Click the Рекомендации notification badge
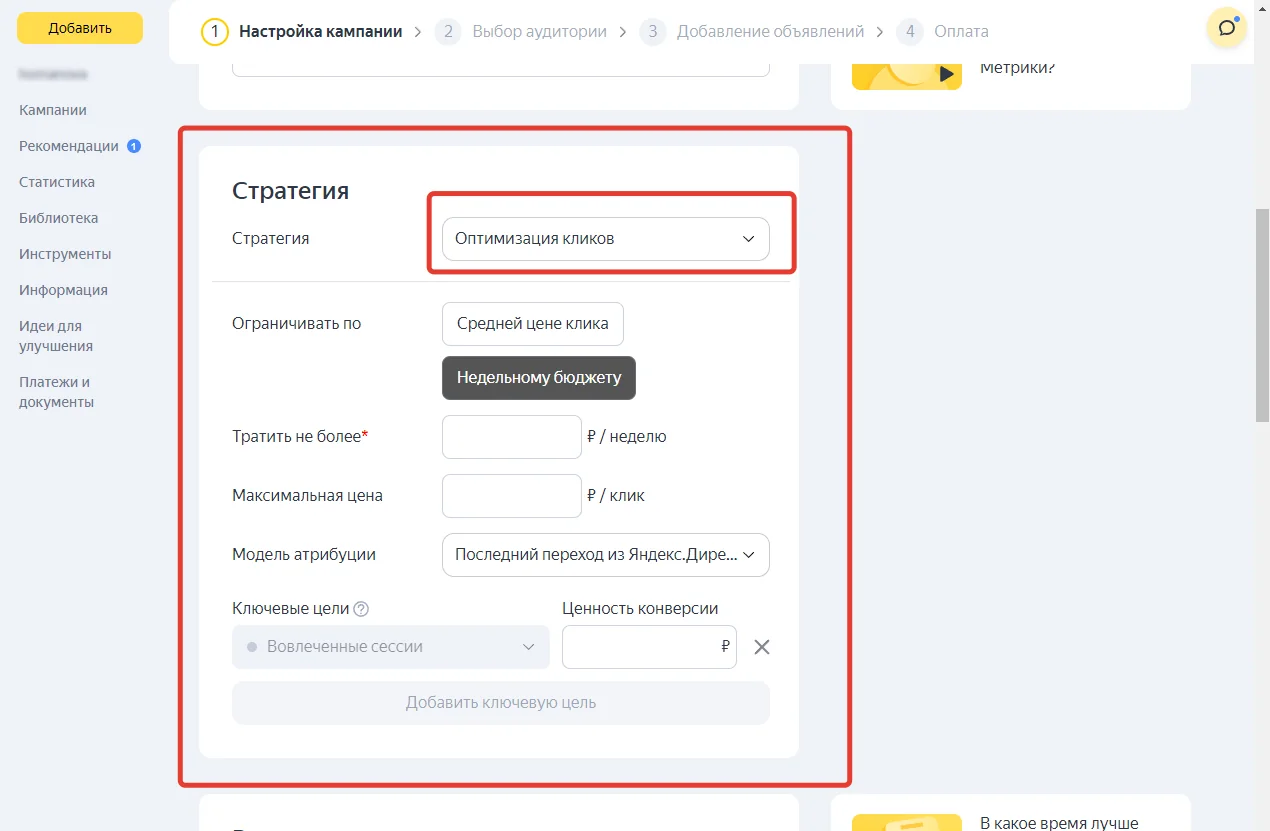The width and height of the screenshot is (1270, 831). (x=134, y=146)
